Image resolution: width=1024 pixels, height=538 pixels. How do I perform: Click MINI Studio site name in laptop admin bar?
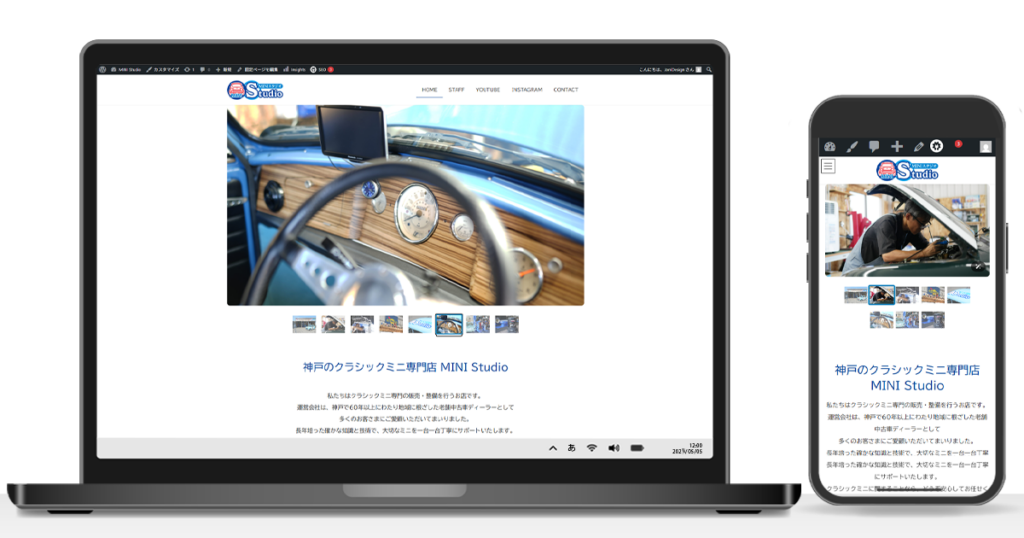(x=126, y=69)
